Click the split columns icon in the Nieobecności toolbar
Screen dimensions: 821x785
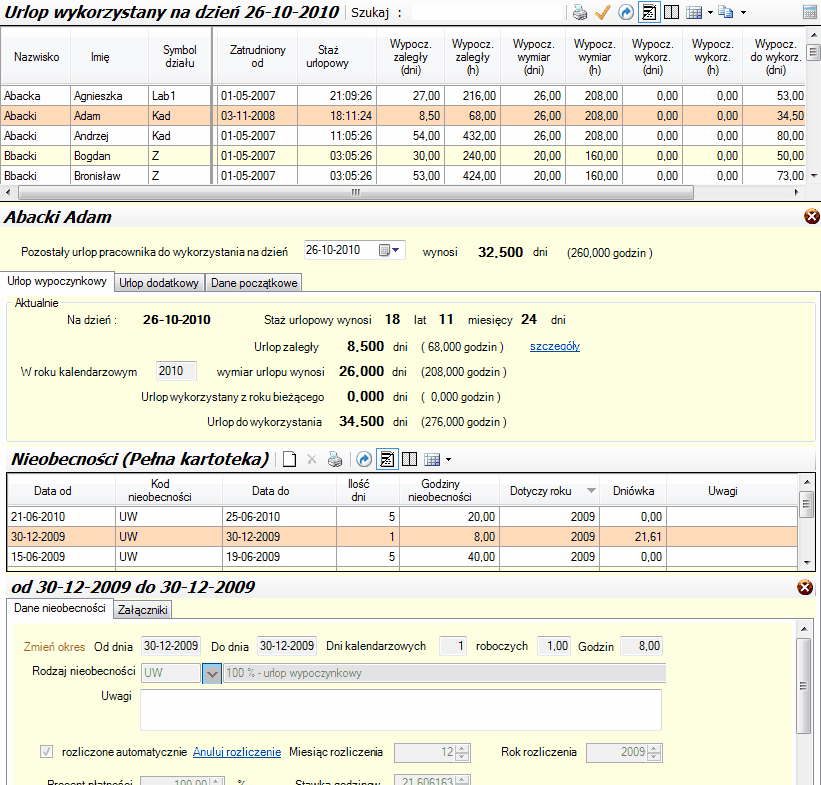pos(409,460)
